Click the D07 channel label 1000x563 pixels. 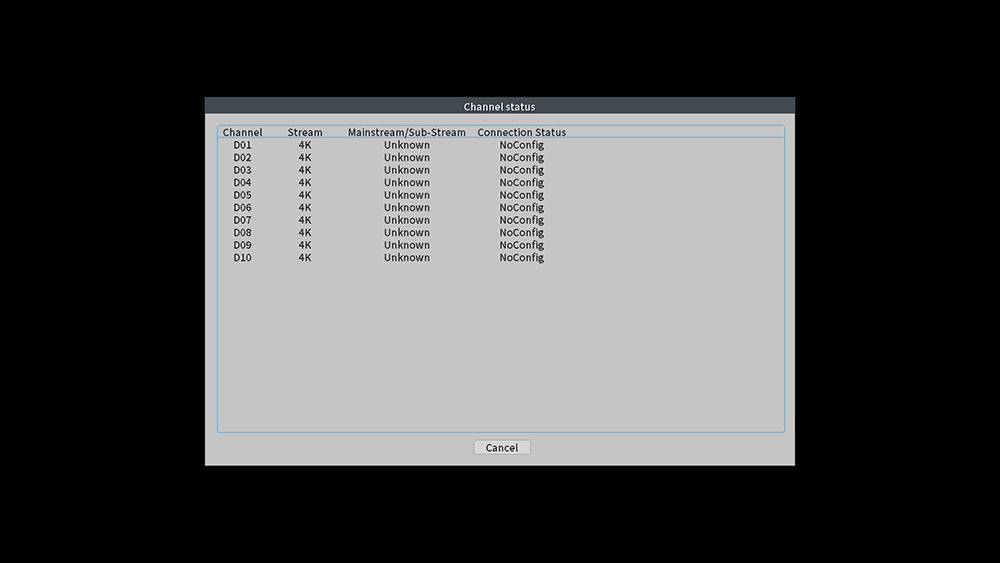(243, 220)
